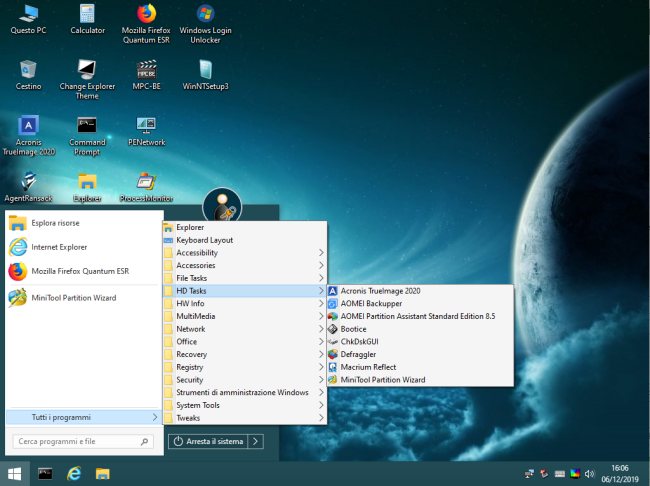Open Change Explorer Theme desktop icon
The image size is (650, 486).
point(87,79)
